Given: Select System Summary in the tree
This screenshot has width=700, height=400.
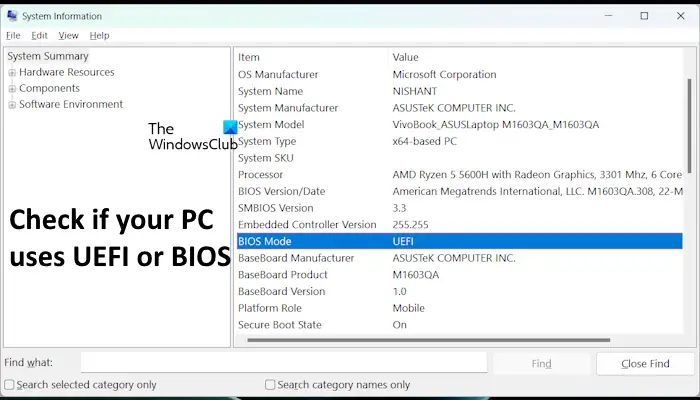Looking at the screenshot, I should [x=48, y=56].
